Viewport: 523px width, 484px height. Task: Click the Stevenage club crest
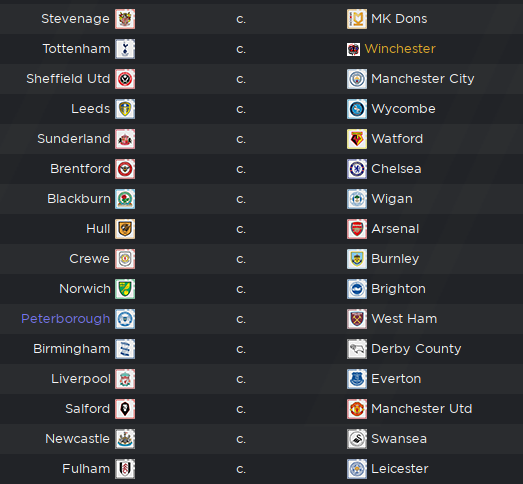[125, 19]
